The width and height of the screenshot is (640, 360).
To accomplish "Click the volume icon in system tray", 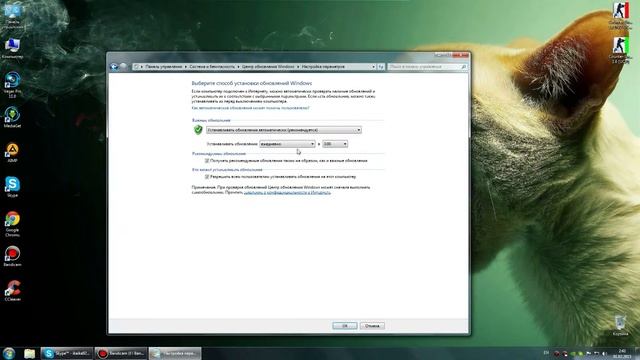I will click(604, 353).
